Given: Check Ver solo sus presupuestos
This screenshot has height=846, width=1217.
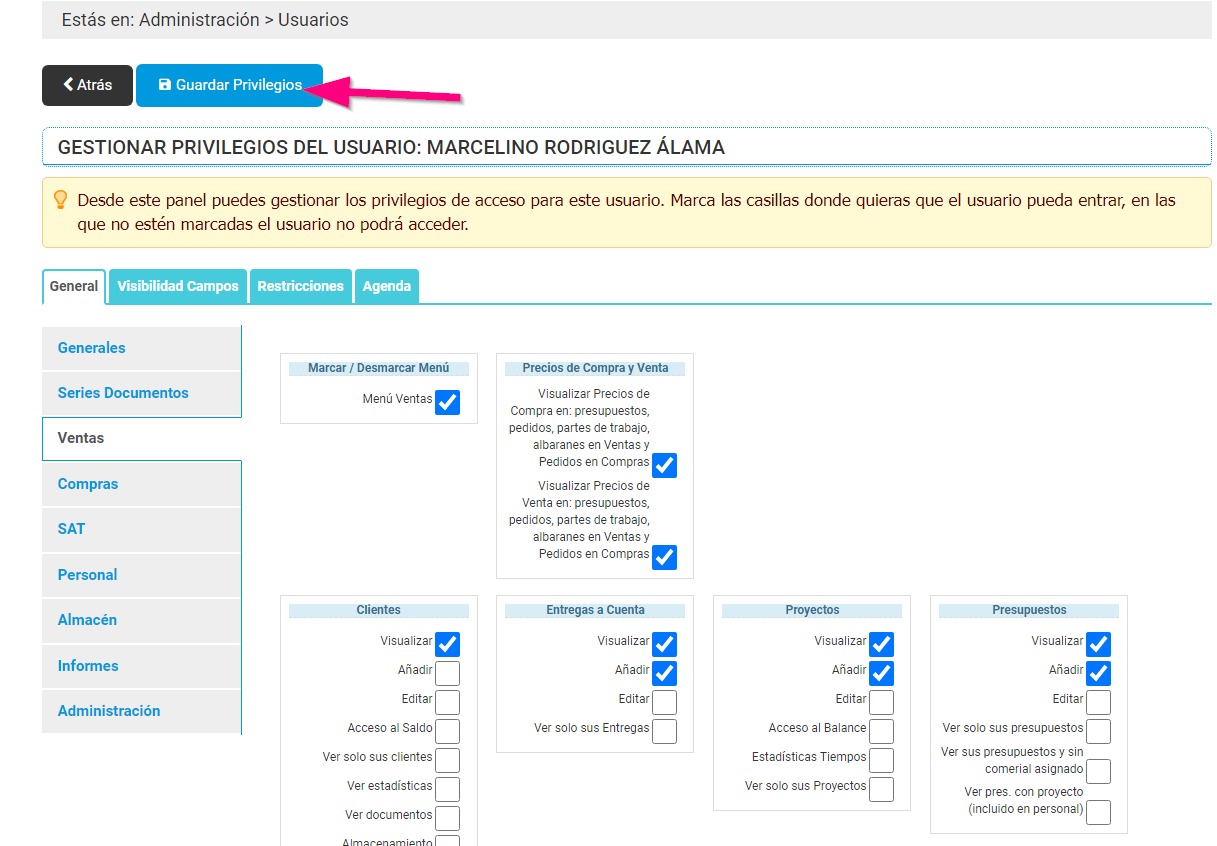Looking at the screenshot, I should [1098, 731].
